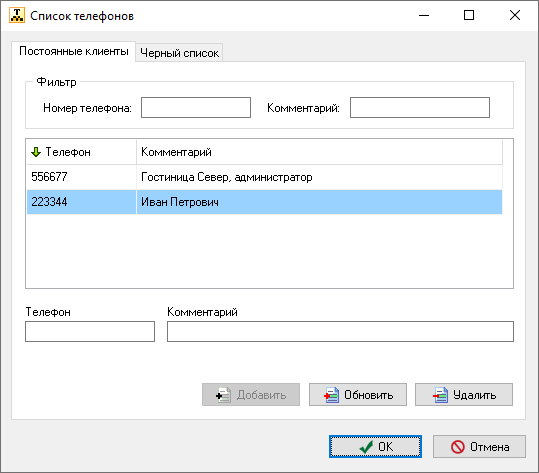Image resolution: width=539 pixels, height=473 pixels.
Task: Sort by the Комментарий column header
Action: pos(319,152)
